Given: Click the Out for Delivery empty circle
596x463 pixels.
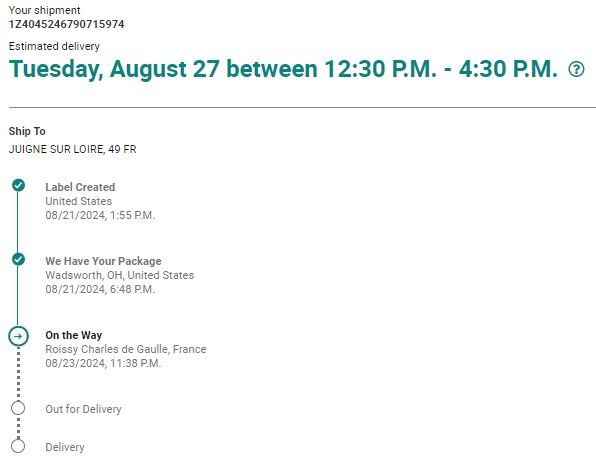Looking at the screenshot, I should click(18, 408).
